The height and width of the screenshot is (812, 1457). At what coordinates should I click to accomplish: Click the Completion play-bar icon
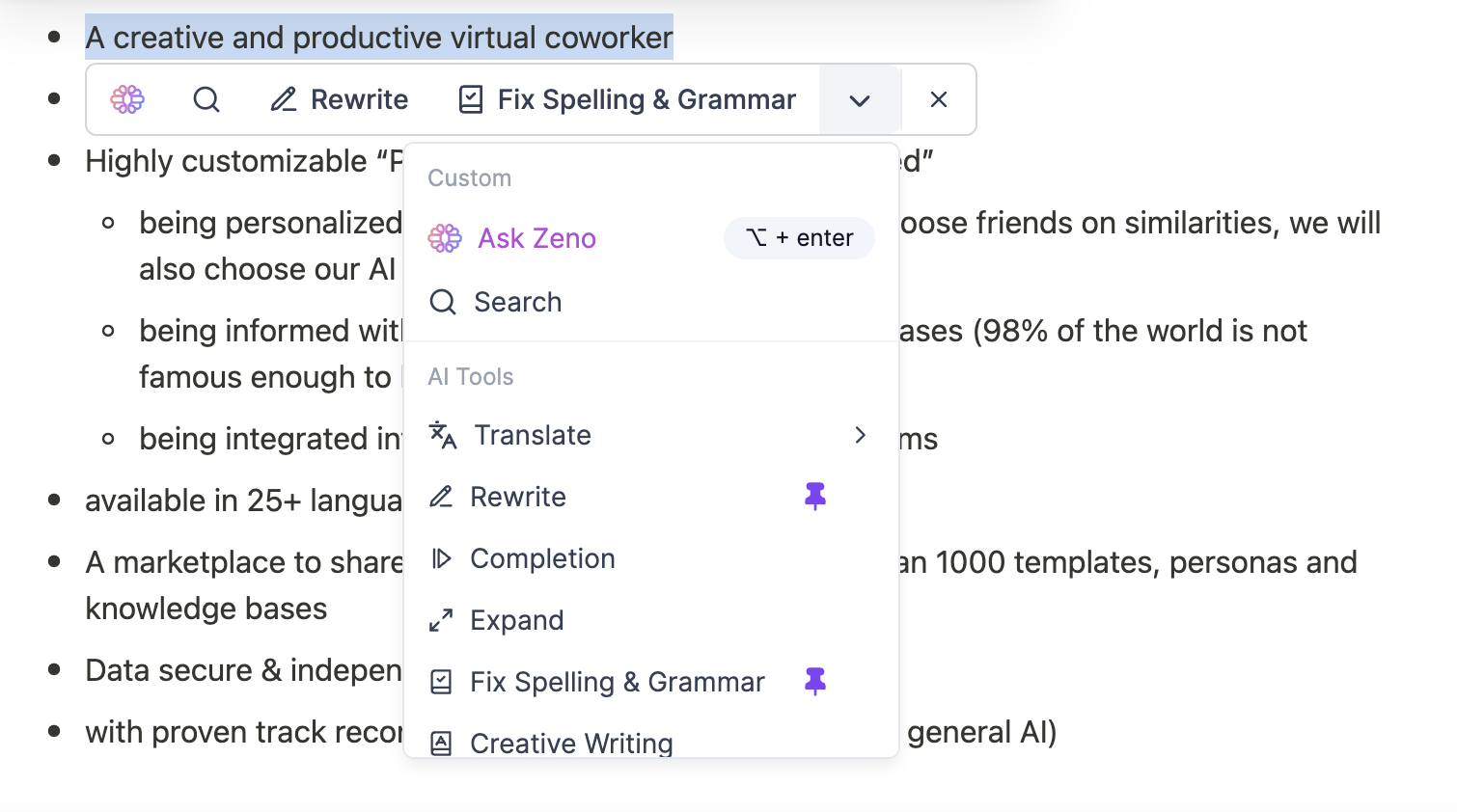point(441,558)
